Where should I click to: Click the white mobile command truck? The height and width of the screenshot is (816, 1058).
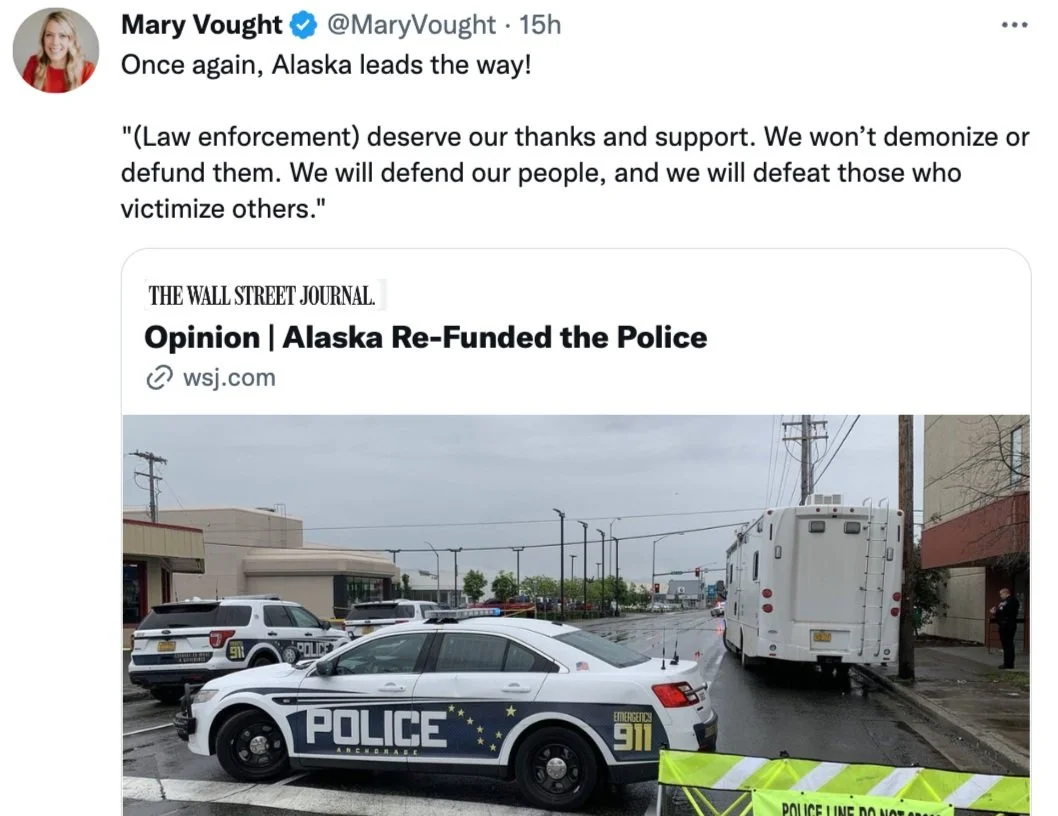(x=815, y=584)
